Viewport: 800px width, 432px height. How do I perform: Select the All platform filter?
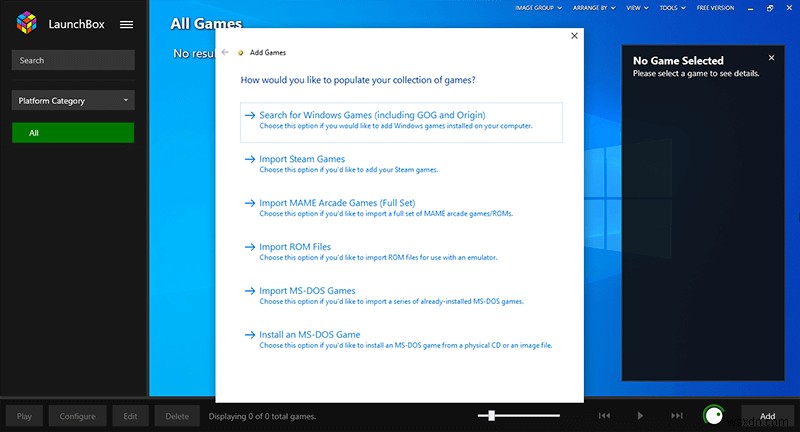[73, 133]
